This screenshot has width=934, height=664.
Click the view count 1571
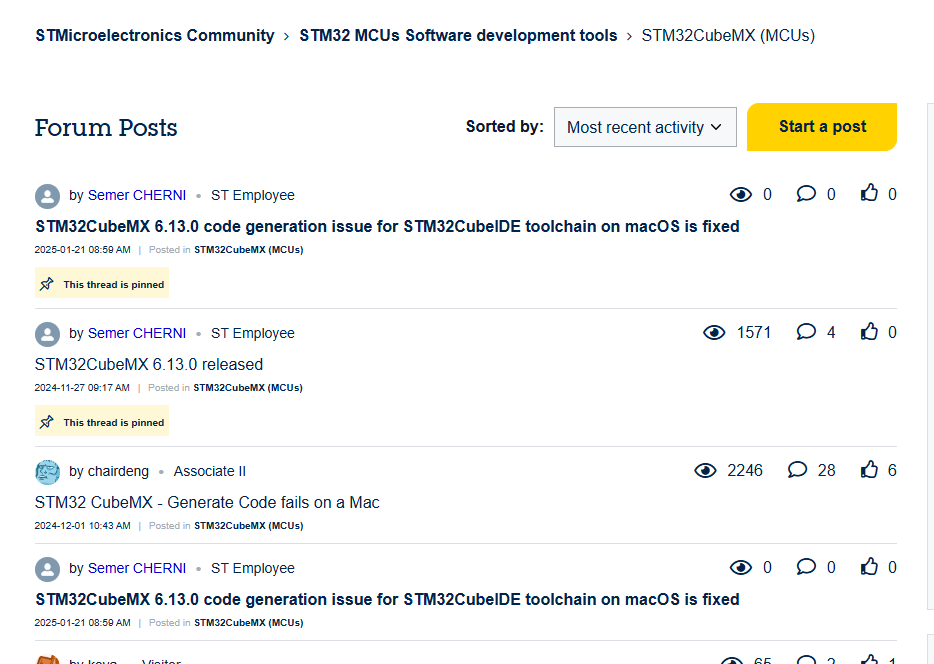tap(754, 333)
